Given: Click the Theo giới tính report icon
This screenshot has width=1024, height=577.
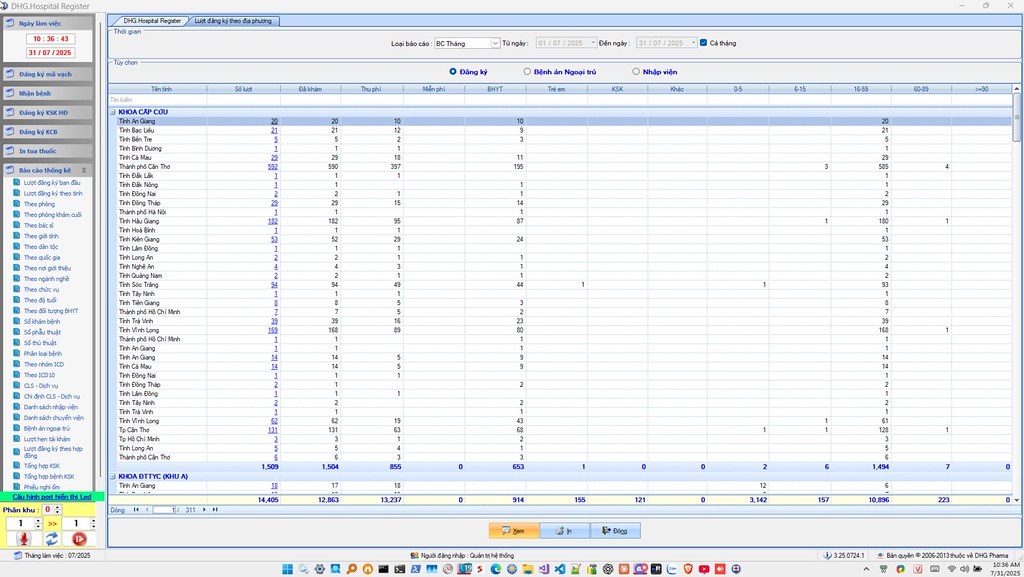Looking at the screenshot, I should click(x=17, y=236).
